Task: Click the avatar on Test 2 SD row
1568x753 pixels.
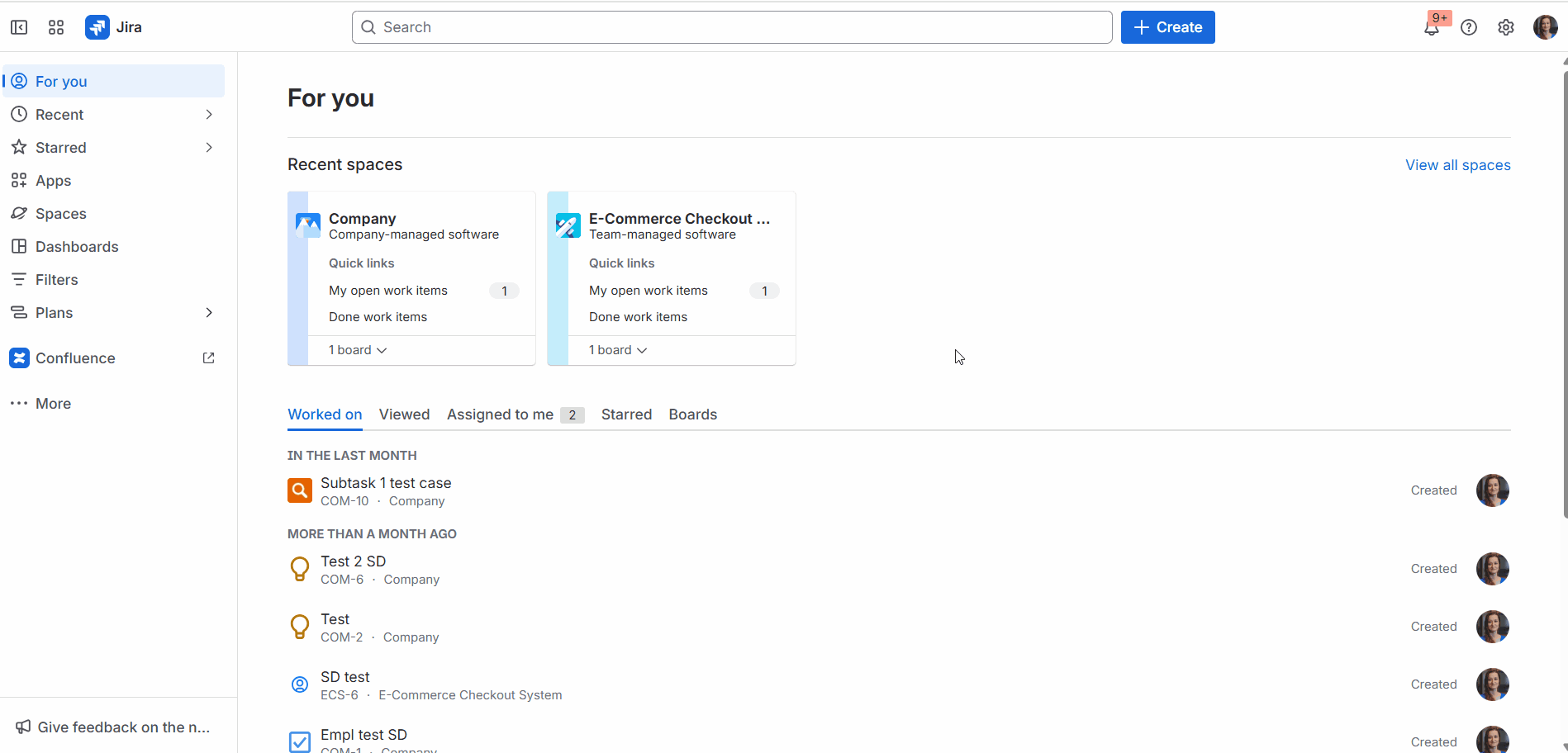Action: pyautogui.click(x=1493, y=569)
